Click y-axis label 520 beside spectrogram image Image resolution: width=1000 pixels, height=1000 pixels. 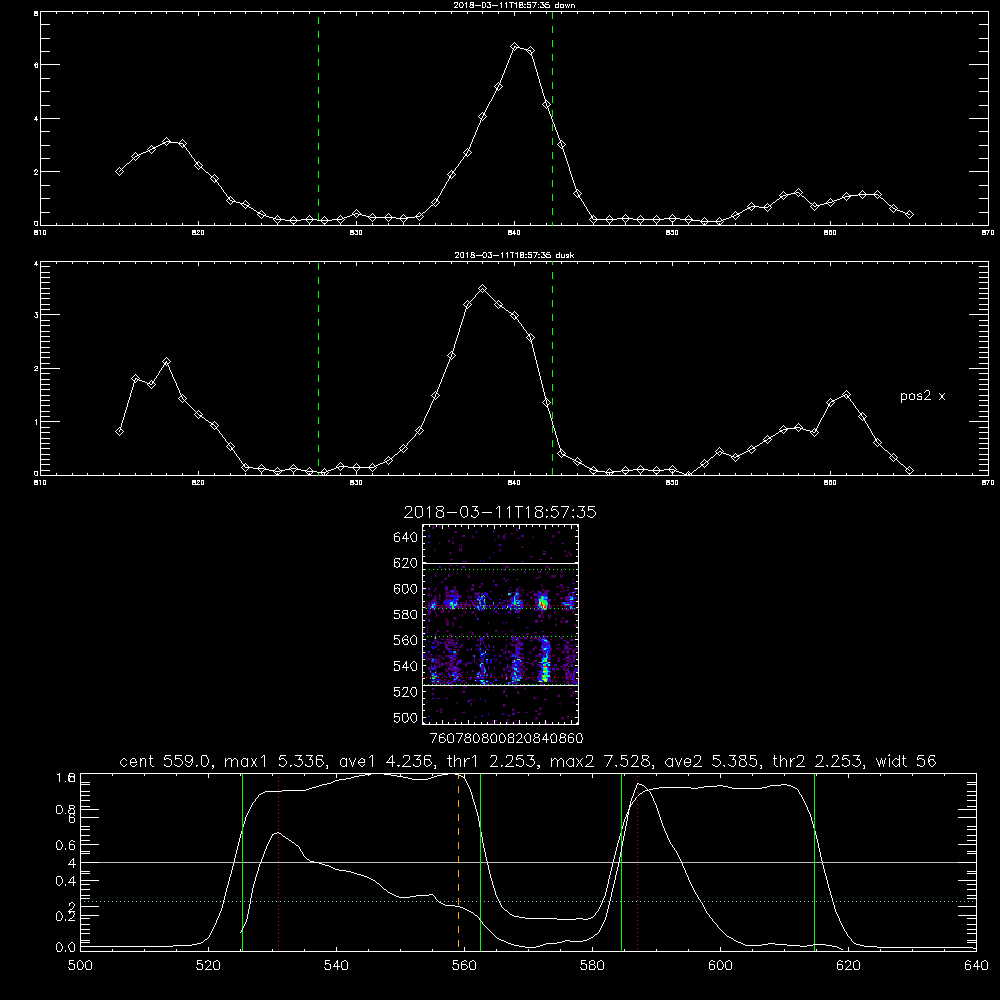click(406, 692)
